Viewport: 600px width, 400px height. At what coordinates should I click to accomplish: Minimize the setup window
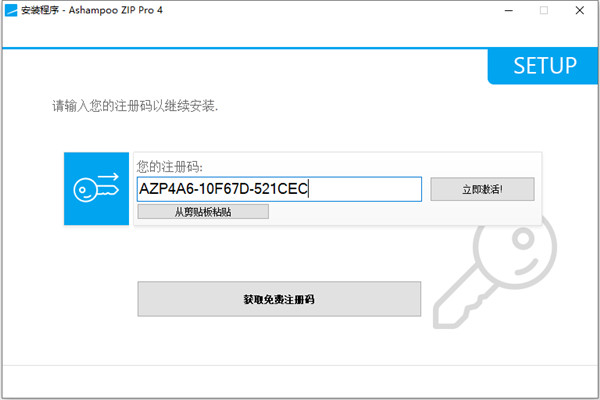(x=509, y=11)
